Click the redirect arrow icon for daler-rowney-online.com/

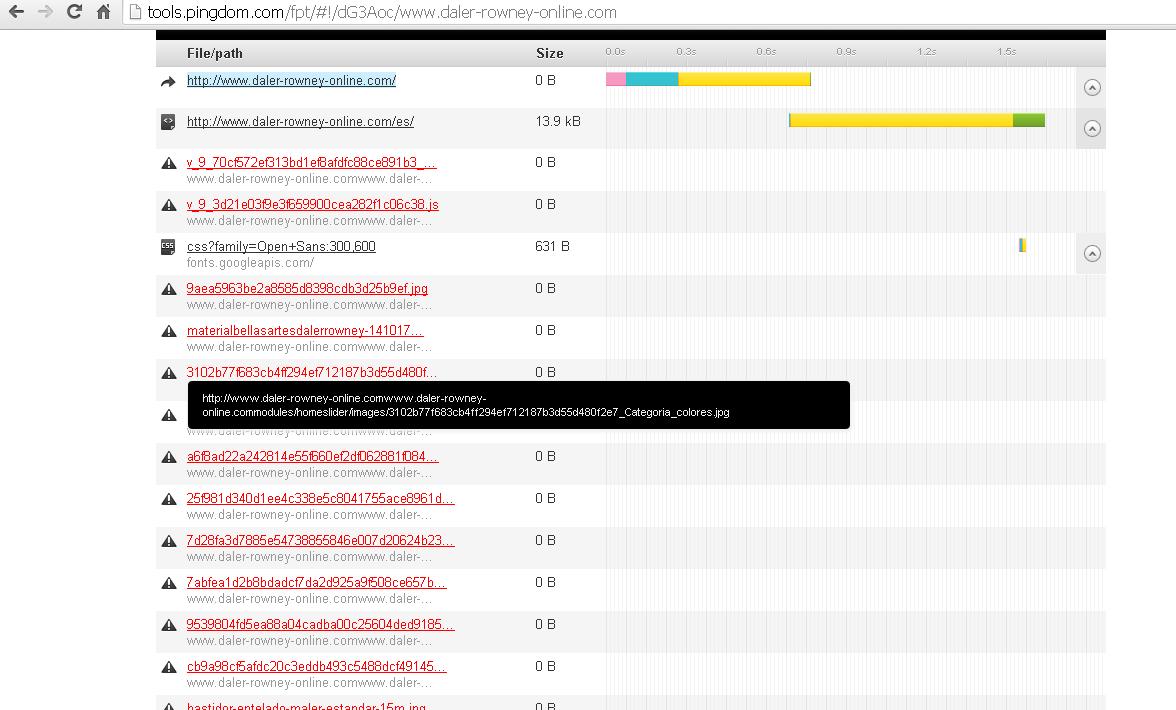point(168,82)
